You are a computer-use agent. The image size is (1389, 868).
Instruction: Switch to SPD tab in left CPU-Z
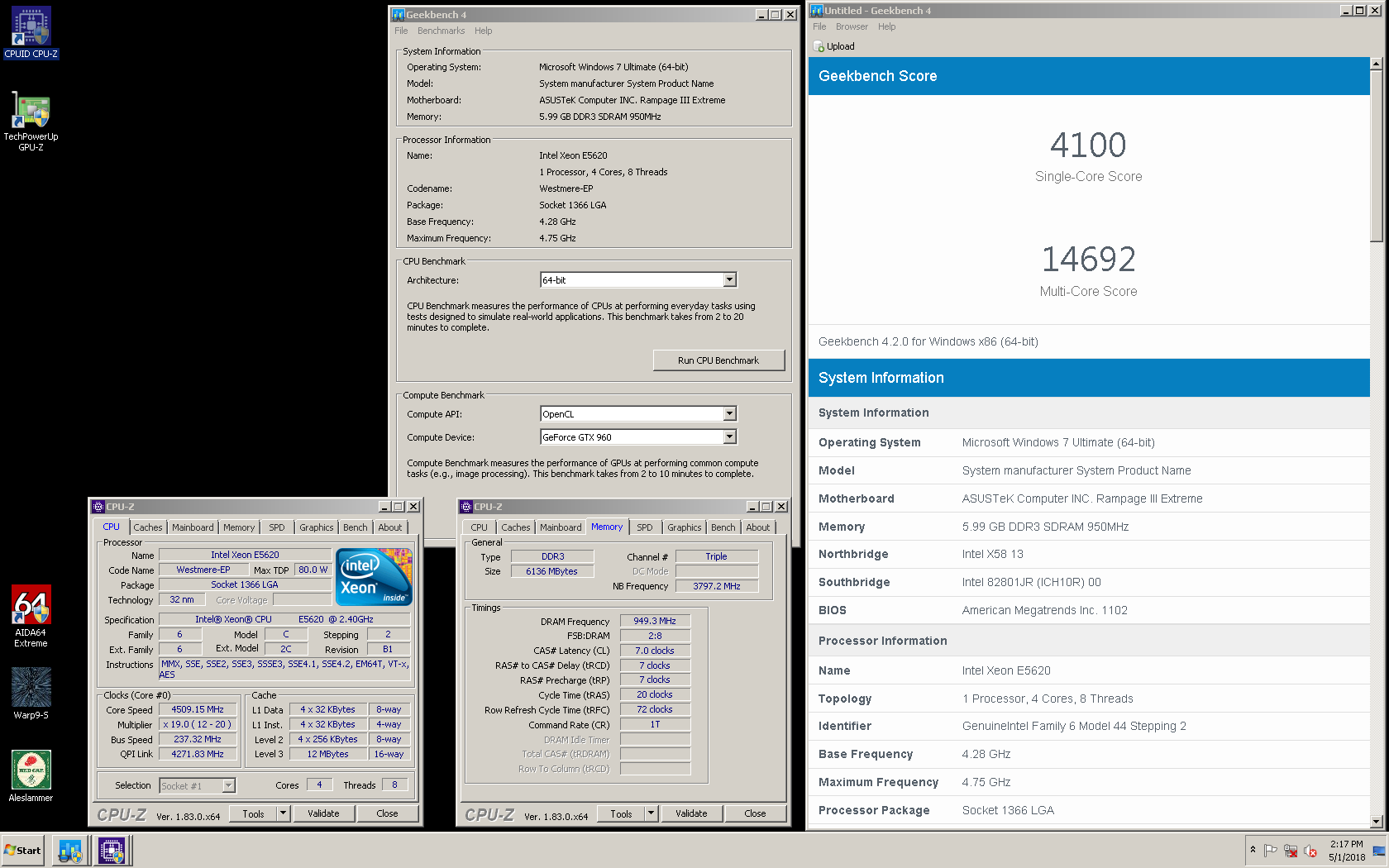[x=276, y=527]
